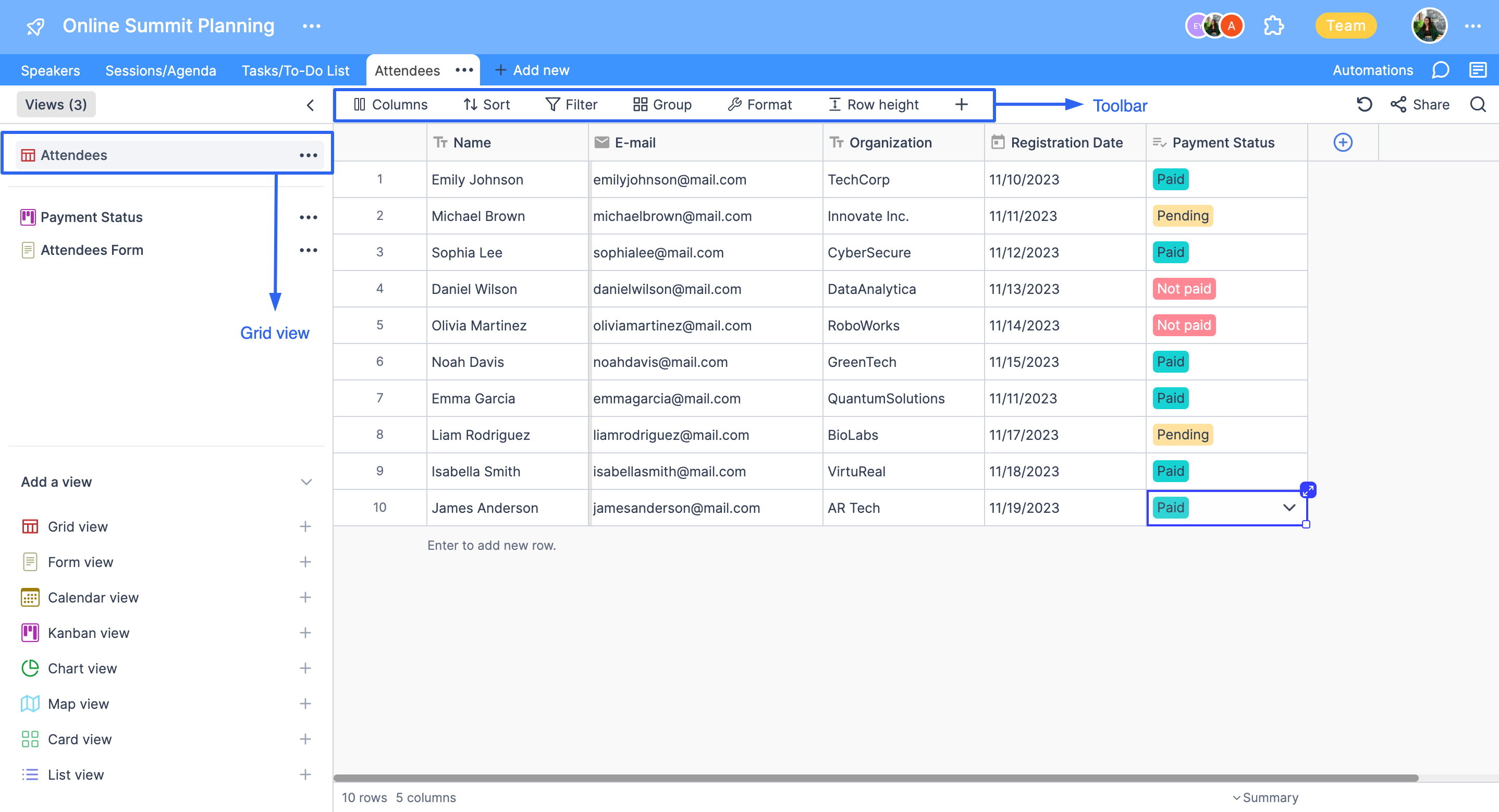
Task: Expand the Summary footer panel
Action: [1265, 798]
